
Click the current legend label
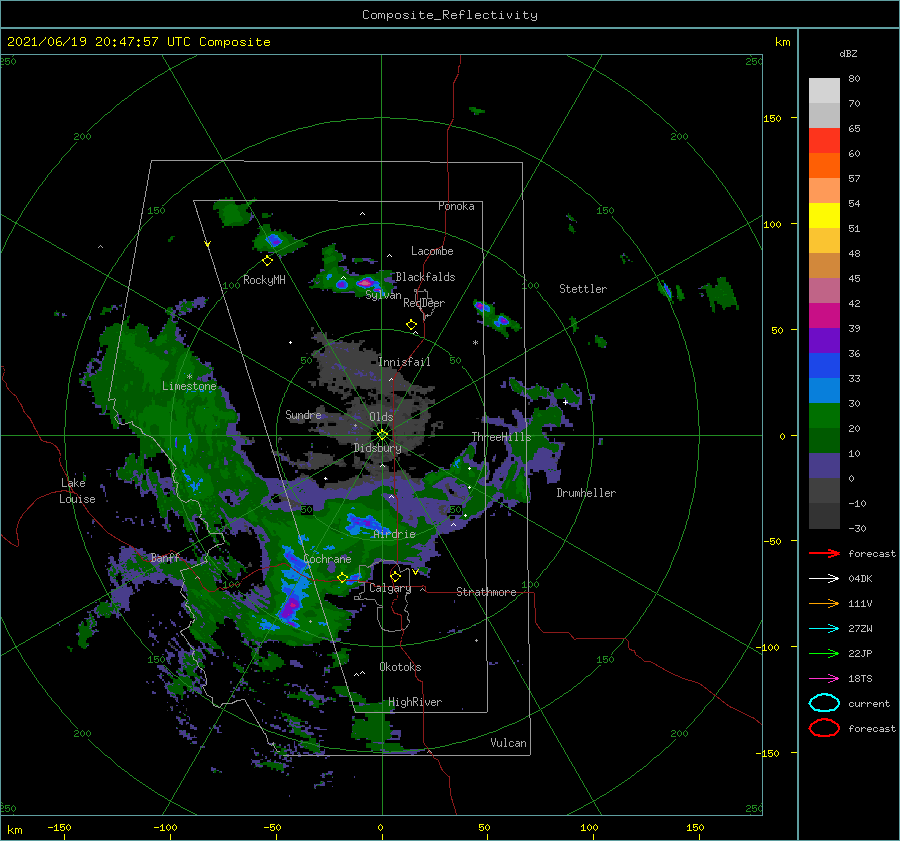869,703
